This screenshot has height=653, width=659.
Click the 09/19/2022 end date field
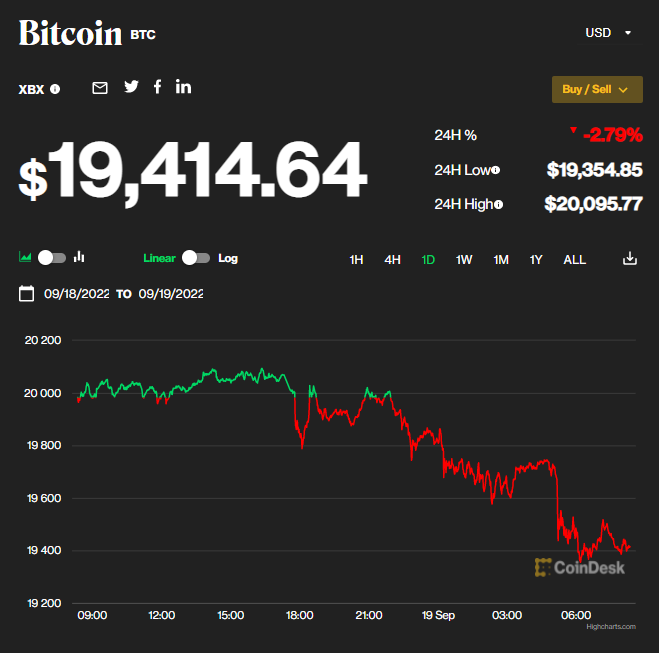click(171, 294)
